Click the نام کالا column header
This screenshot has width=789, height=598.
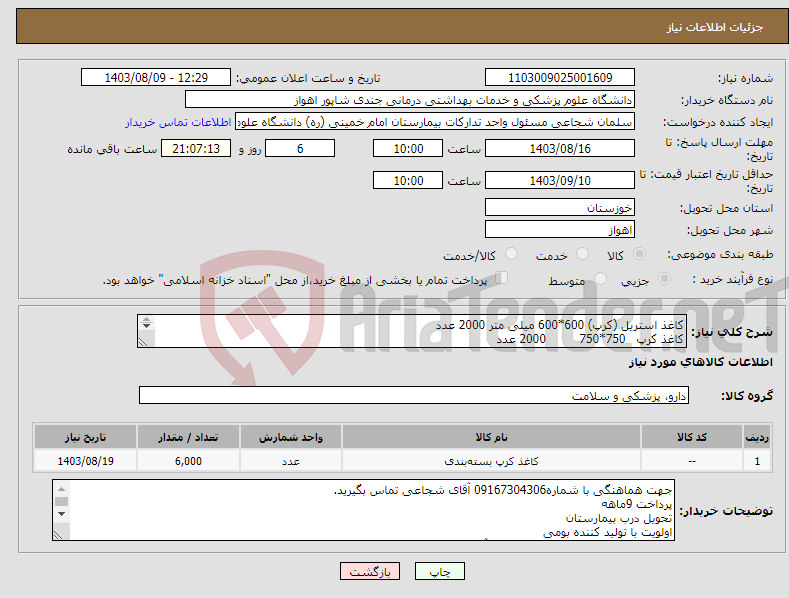pos(491,437)
